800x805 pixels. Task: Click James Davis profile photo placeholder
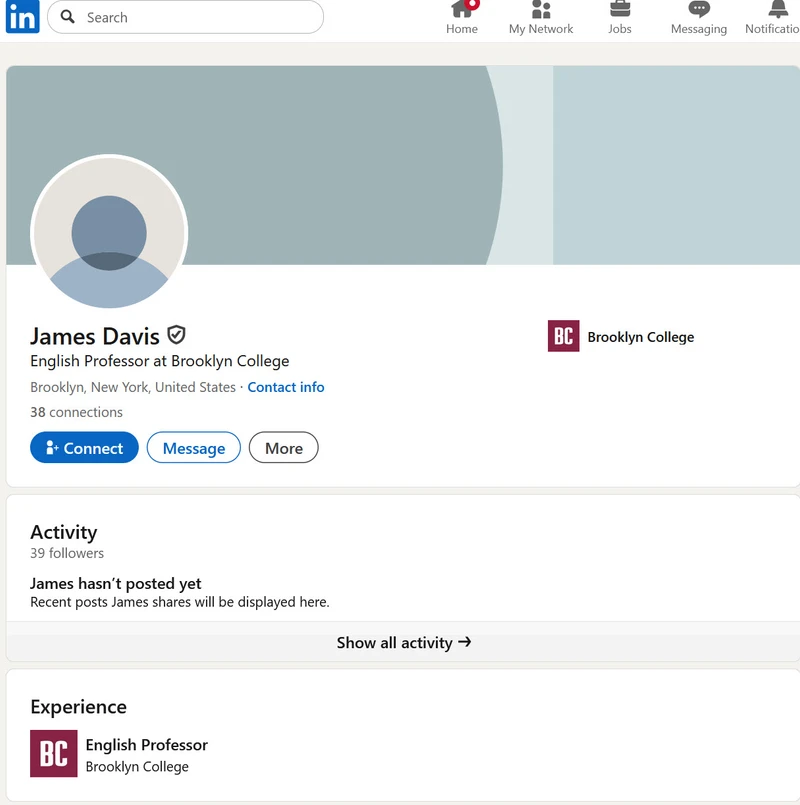click(x=109, y=232)
